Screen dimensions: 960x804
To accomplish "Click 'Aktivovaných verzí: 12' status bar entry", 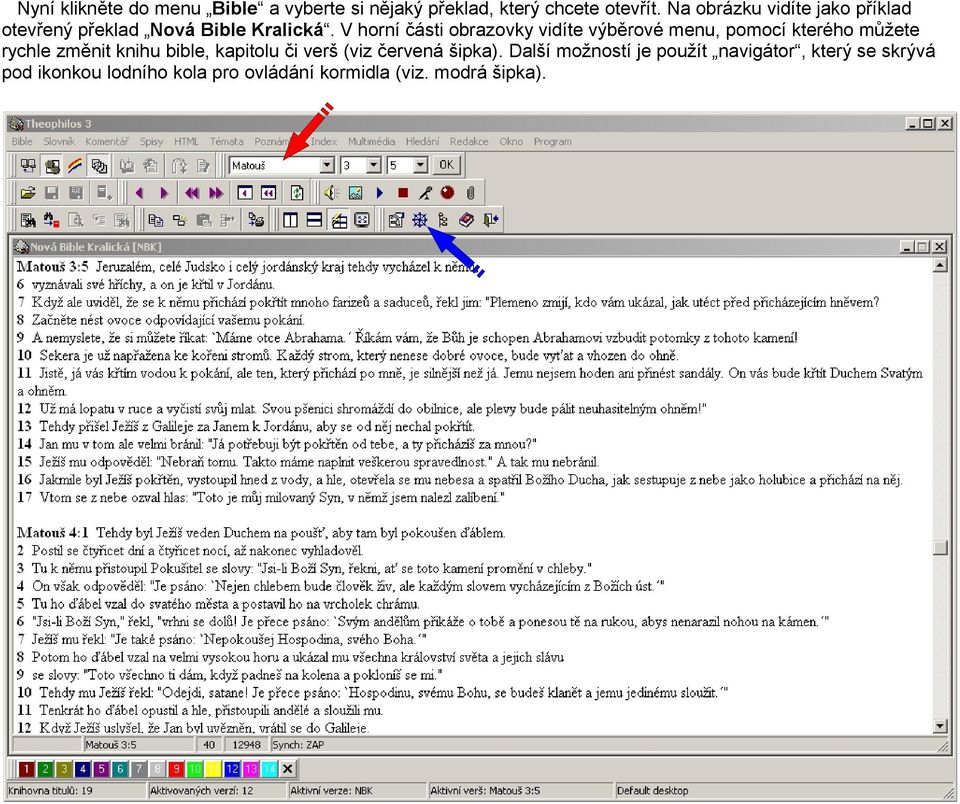I will tap(201, 791).
